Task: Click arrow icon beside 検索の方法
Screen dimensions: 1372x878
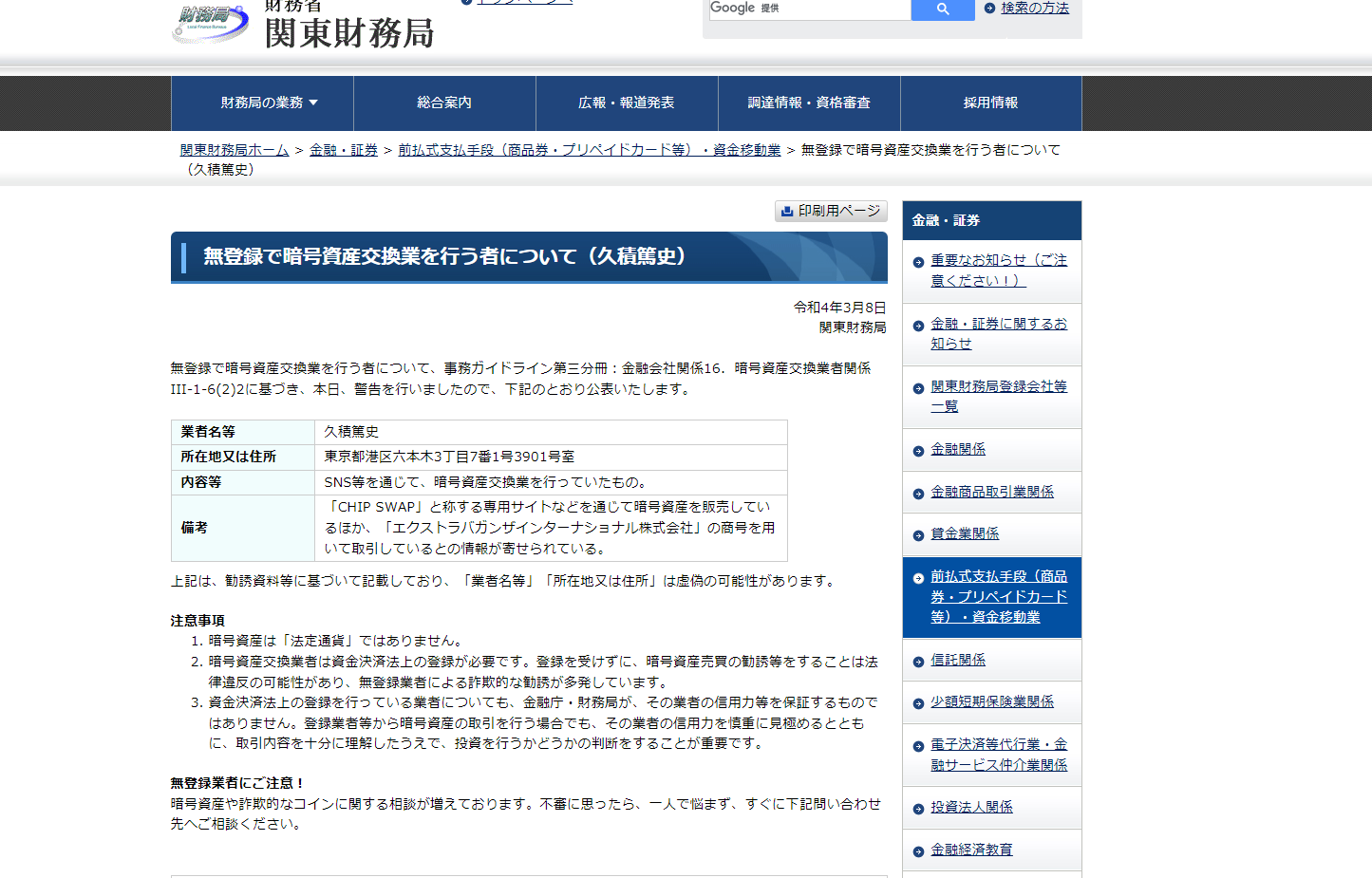Action: pos(989,9)
